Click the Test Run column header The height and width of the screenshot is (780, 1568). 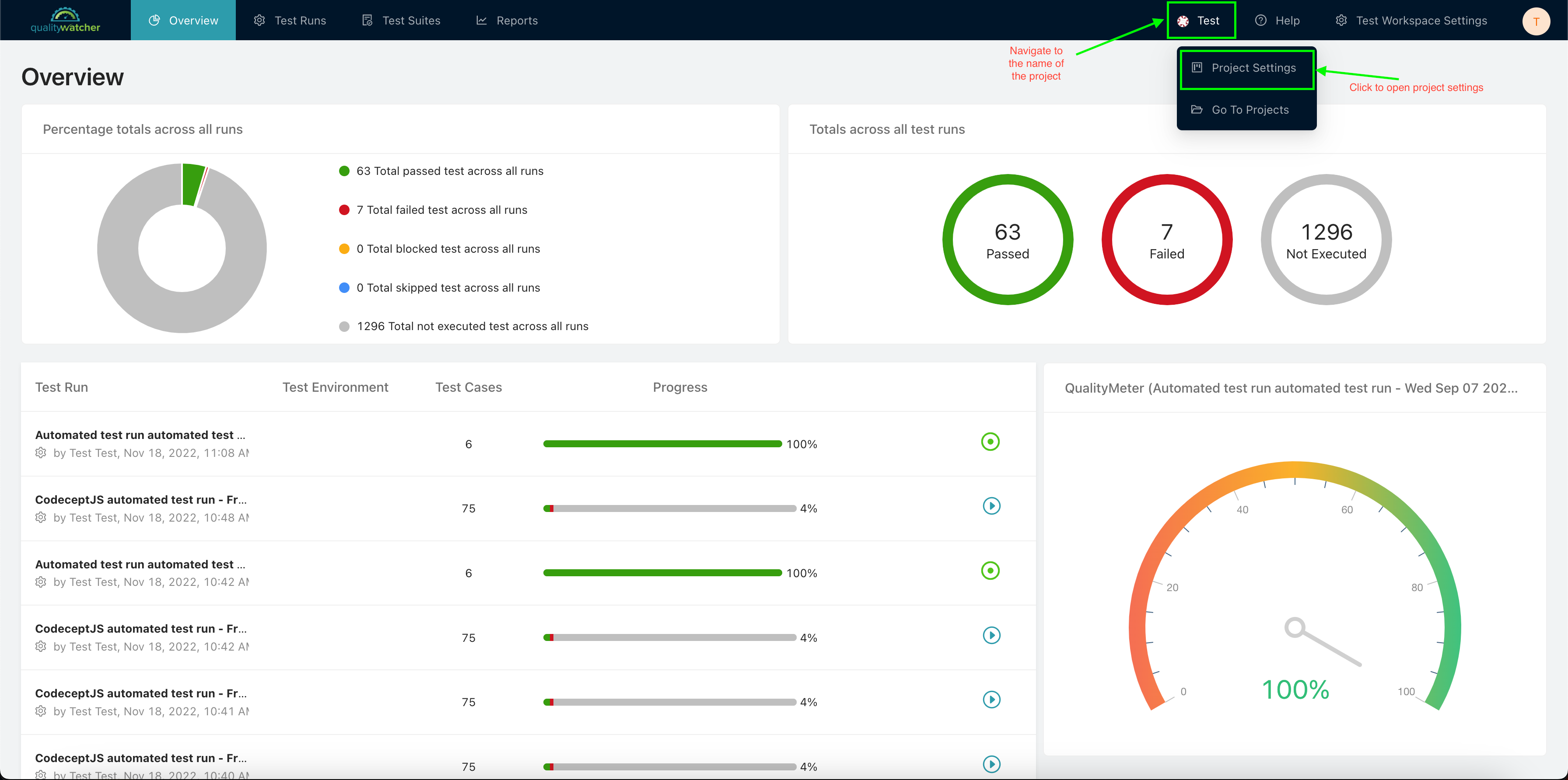pyautogui.click(x=62, y=387)
